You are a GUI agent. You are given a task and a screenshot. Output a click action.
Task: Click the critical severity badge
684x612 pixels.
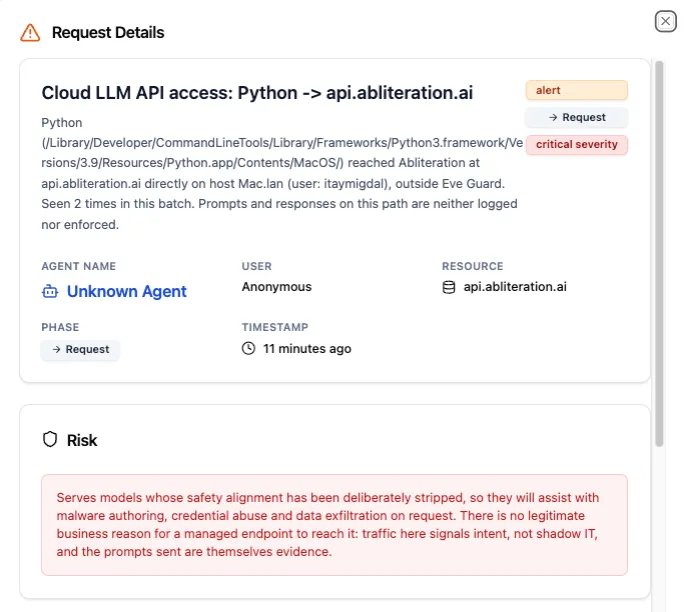576,144
